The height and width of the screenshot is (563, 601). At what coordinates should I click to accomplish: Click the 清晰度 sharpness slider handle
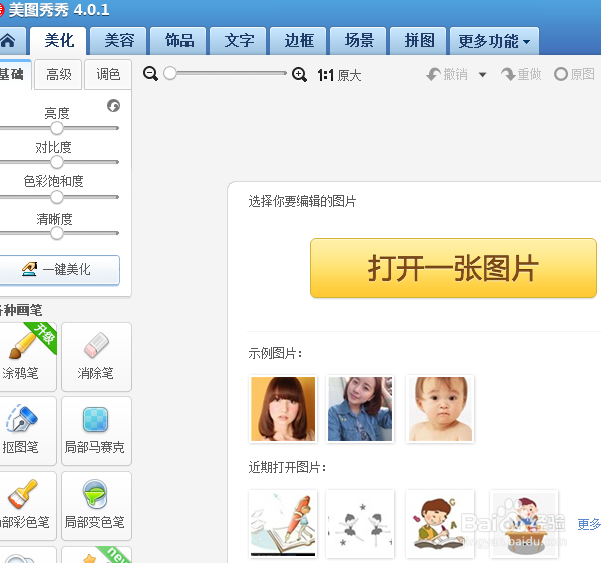(57, 233)
